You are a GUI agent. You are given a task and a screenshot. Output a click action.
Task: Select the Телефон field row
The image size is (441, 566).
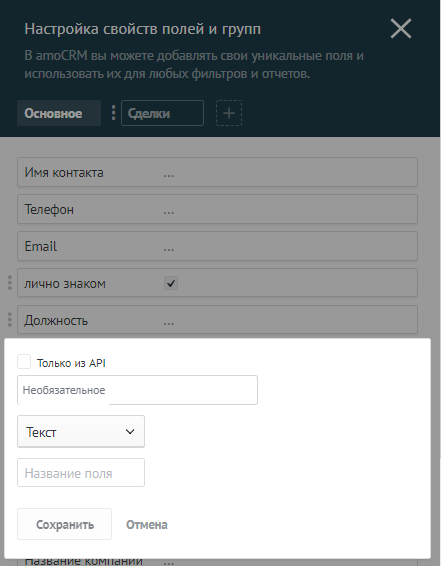(x=218, y=209)
